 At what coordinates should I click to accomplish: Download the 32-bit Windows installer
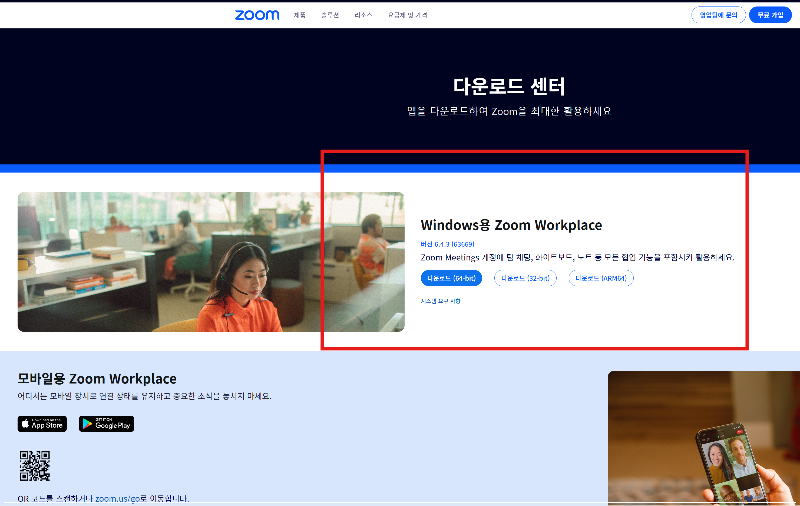pyautogui.click(x=525, y=278)
